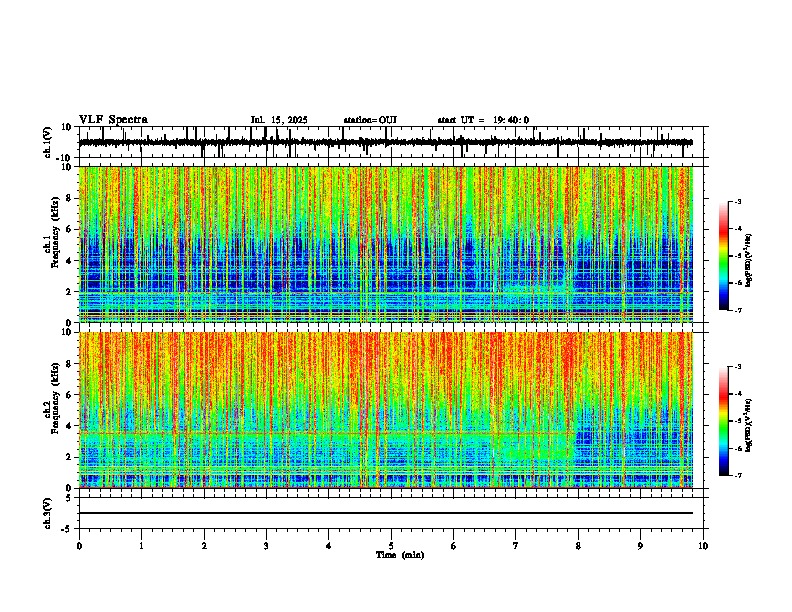Click time axis tick label "5"
Viewport: 792px width, 612px height.
point(391,546)
